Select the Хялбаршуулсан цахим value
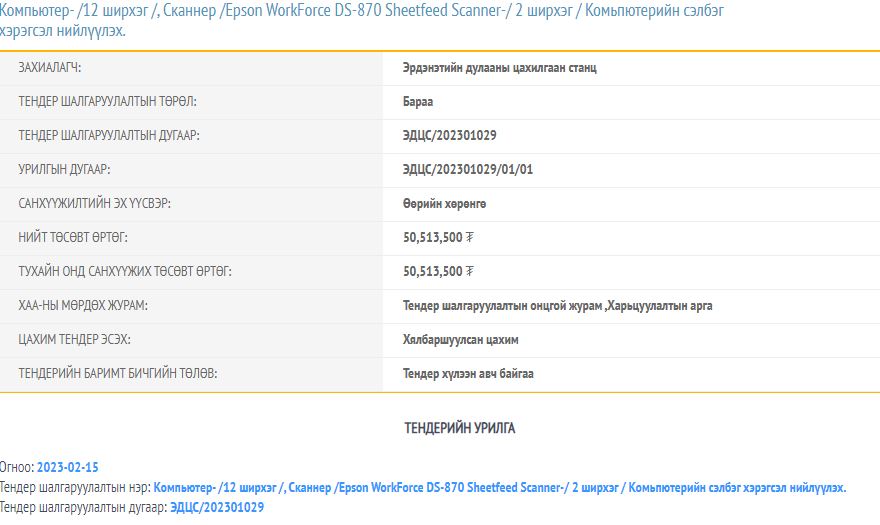880x525 pixels. [460, 340]
